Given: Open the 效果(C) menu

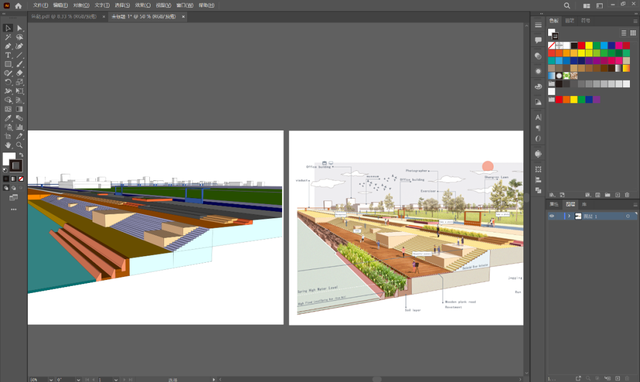Looking at the screenshot, I should (x=143, y=5).
